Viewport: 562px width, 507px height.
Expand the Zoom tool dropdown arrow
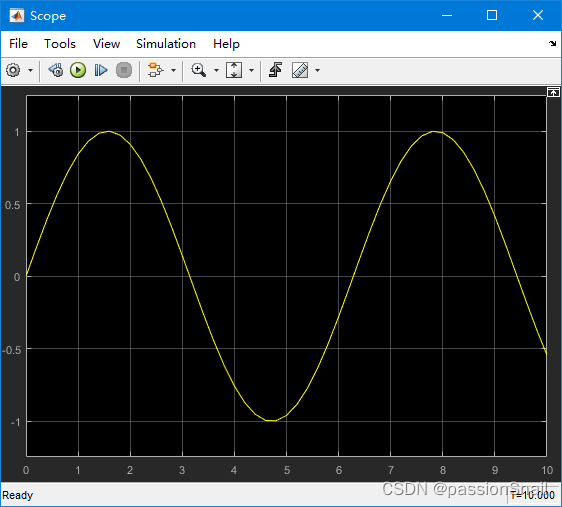pyautogui.click(x=216, y=70)
